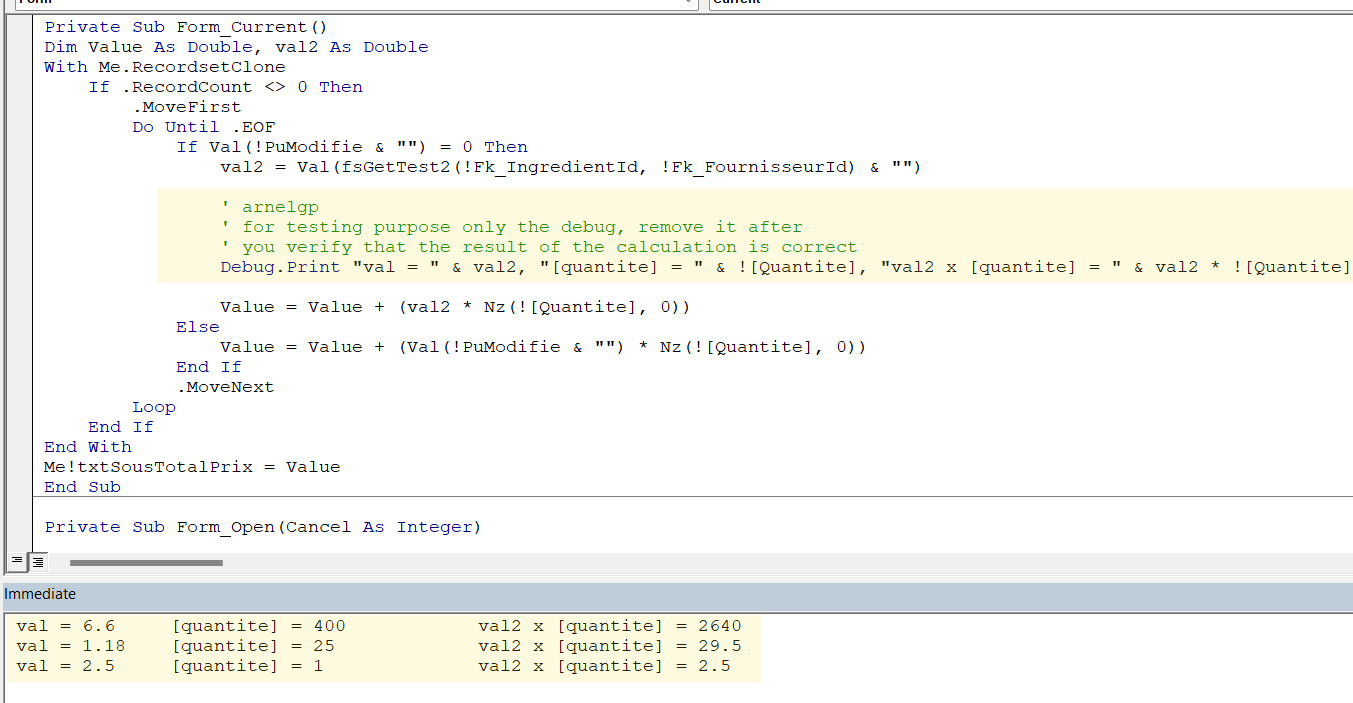1353x703 pixels.
Task: Click the 'Else' keyword line
Action: click(x=198, y=327)
